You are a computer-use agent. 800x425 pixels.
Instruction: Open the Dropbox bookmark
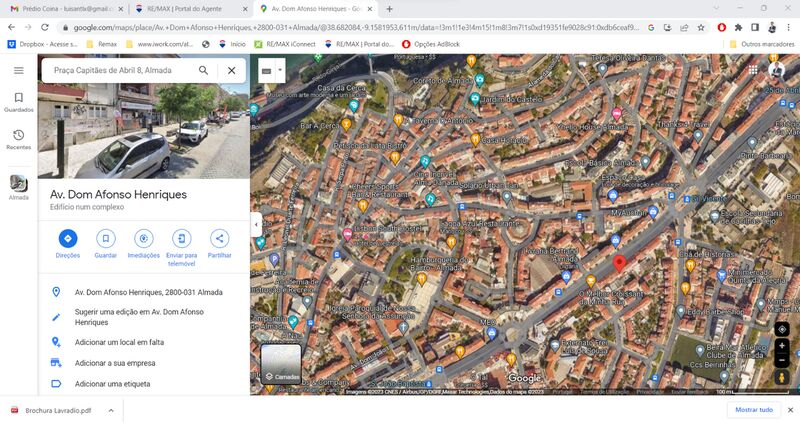coord(43,44)
